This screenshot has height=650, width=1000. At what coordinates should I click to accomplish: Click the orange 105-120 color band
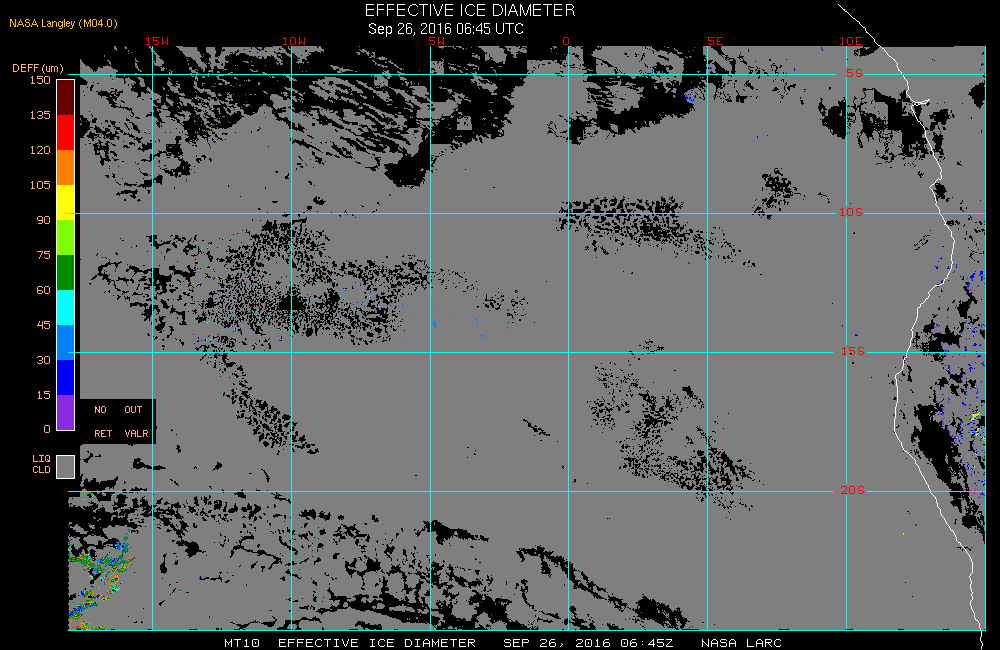click(66, 167)
